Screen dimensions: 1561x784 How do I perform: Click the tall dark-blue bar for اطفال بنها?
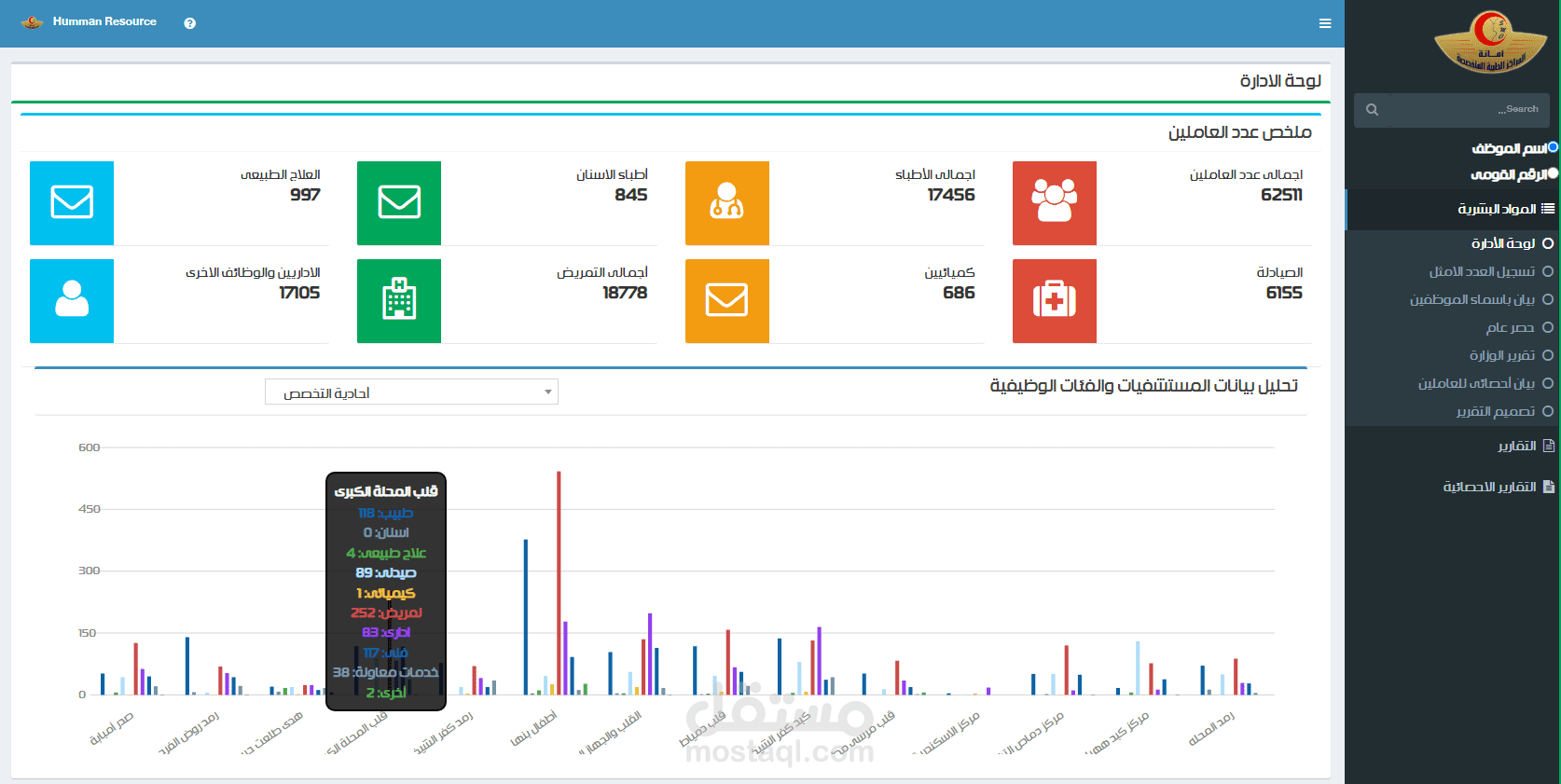point(526,617)
